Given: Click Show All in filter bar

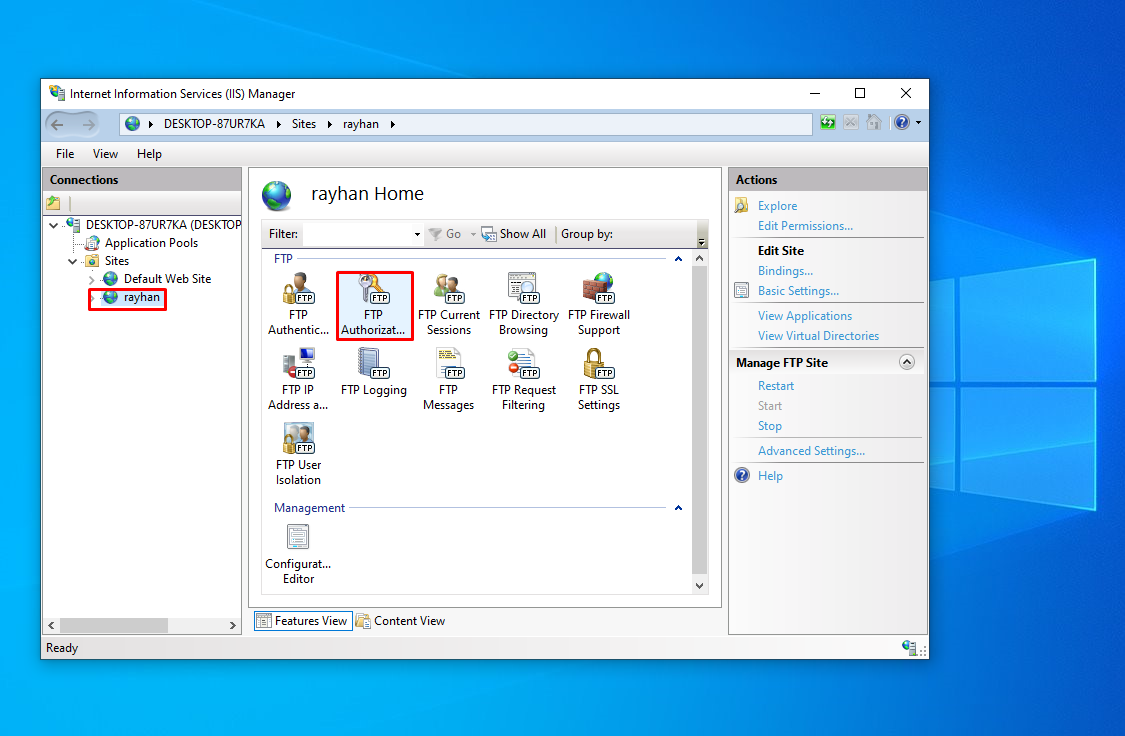Looking at the screenshot, I should tap(514, 234).
